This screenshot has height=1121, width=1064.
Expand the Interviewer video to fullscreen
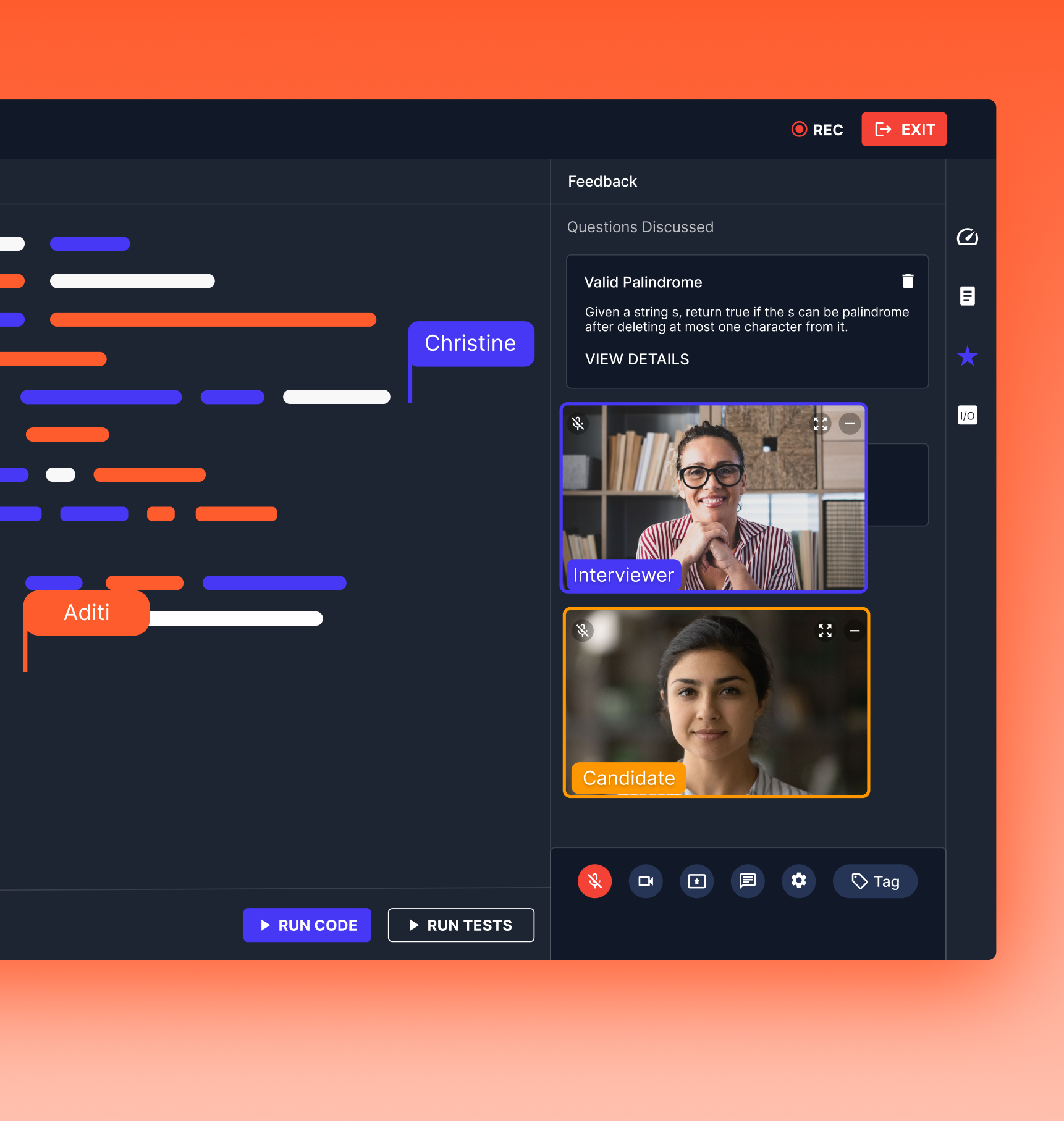coord(820,424)
